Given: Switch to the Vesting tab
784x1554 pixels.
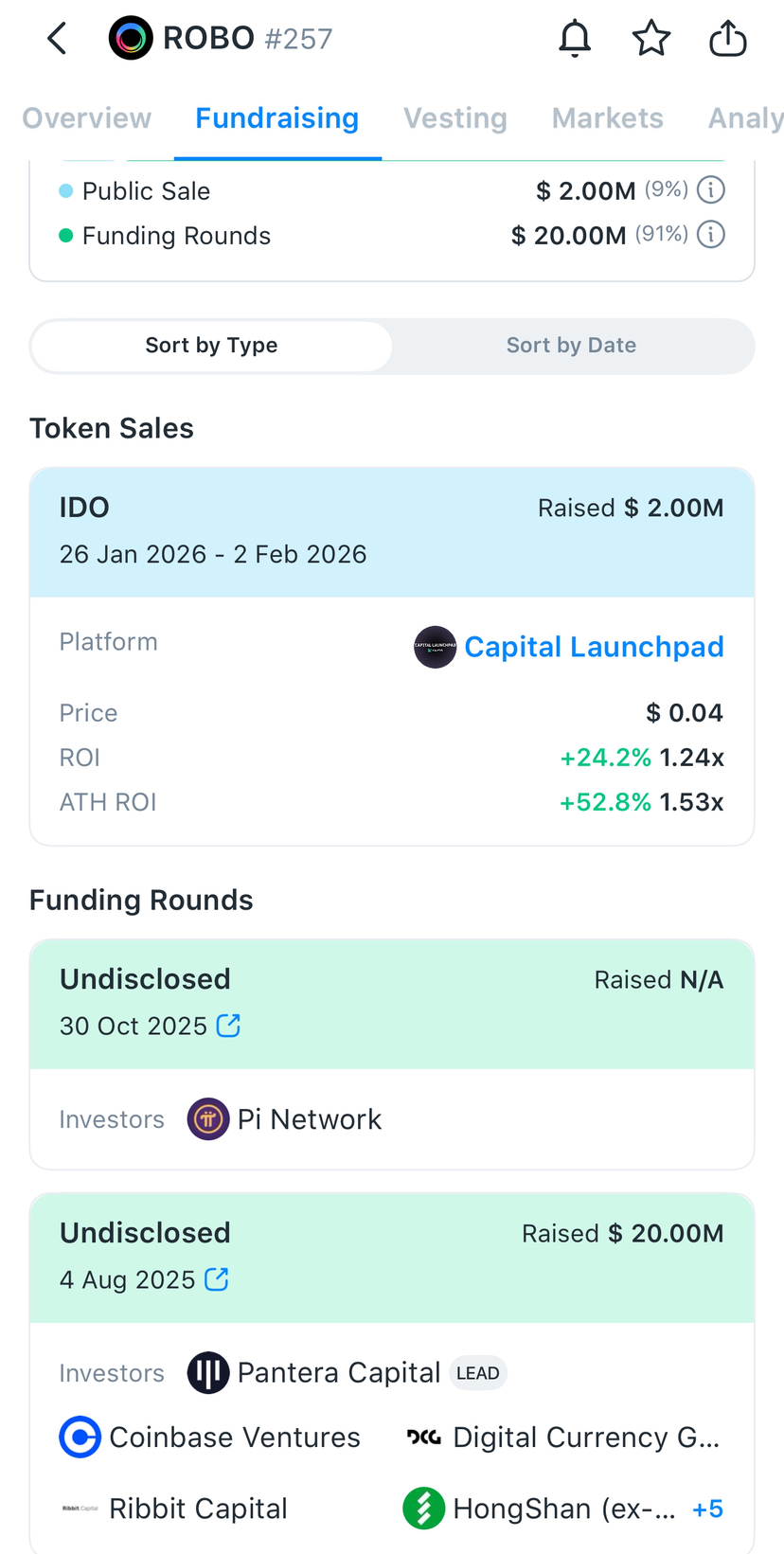Looking at the screenshot, I should click(455, 118).
